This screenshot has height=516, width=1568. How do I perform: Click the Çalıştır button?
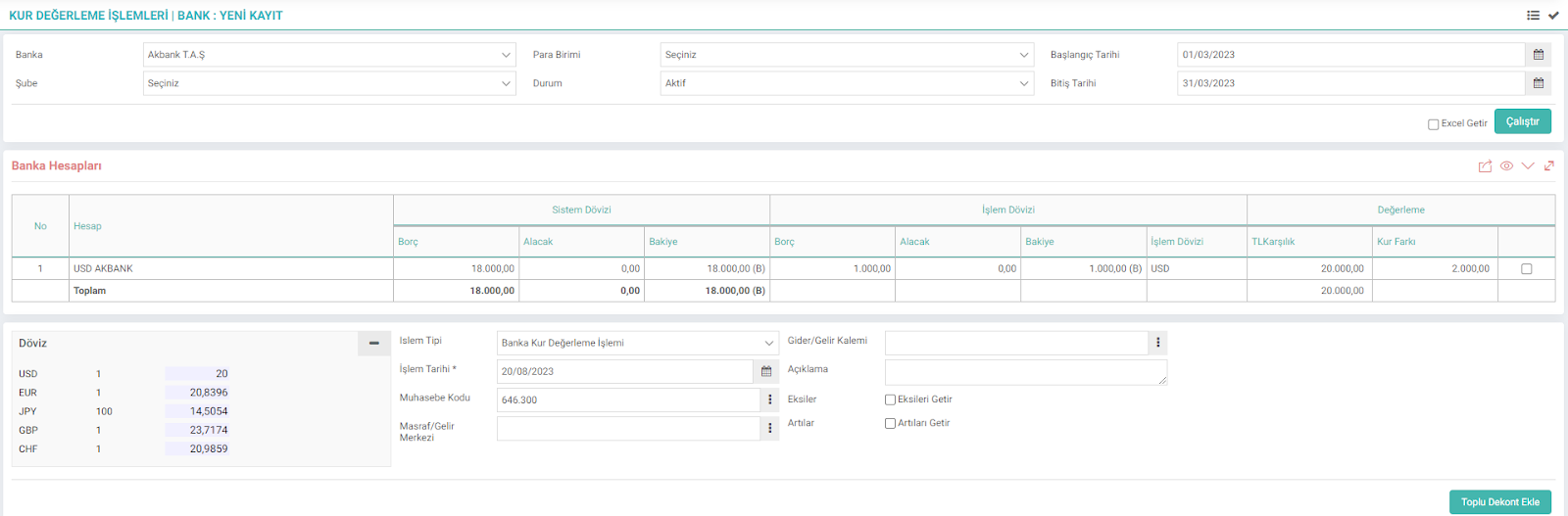click(x=1522, y=121)
